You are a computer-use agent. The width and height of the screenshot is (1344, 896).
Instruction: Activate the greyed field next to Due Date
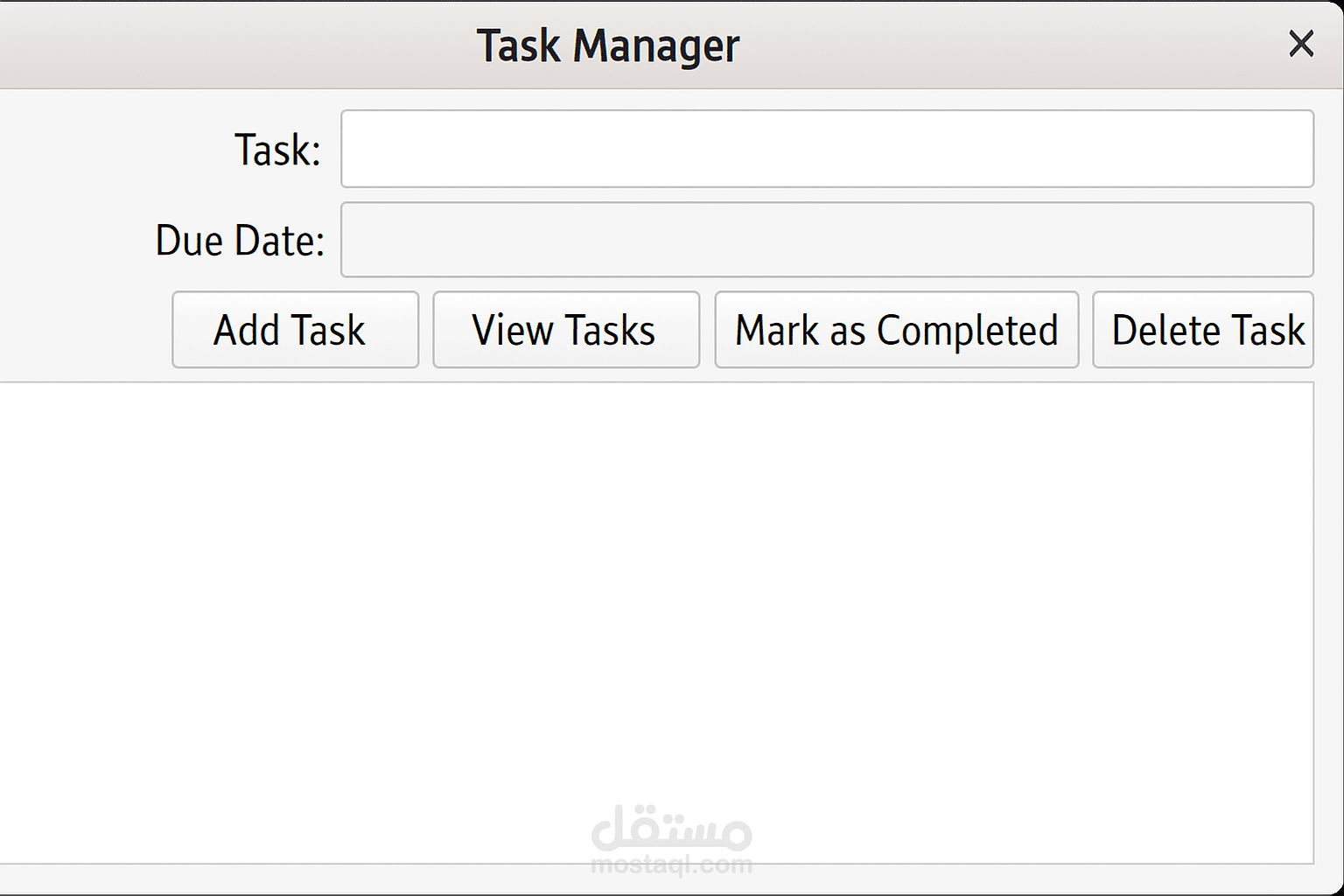tap(827, 240)
